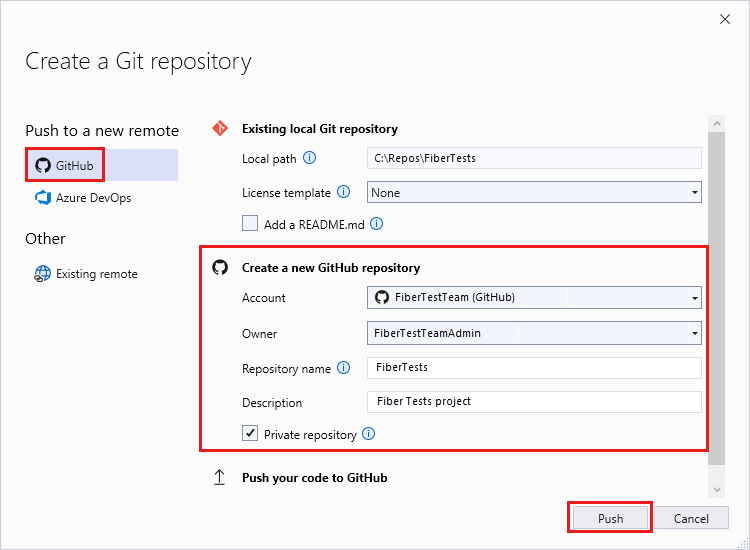Screen dimensions: 750x550
Task: Click the upload arrow icon beside Push your code
Action: (220, 478)
